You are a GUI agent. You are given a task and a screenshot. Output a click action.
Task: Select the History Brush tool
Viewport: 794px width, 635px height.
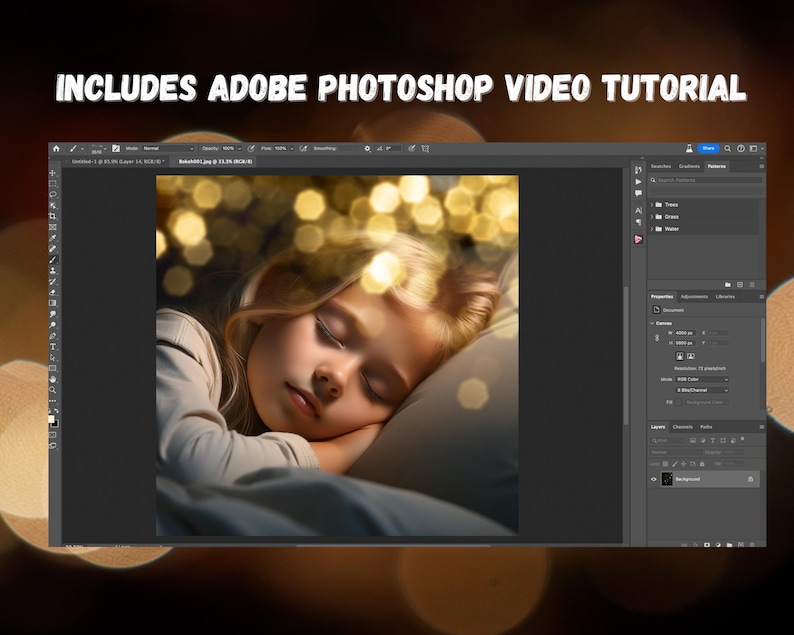pyautogui.click(x=53, y=282)
